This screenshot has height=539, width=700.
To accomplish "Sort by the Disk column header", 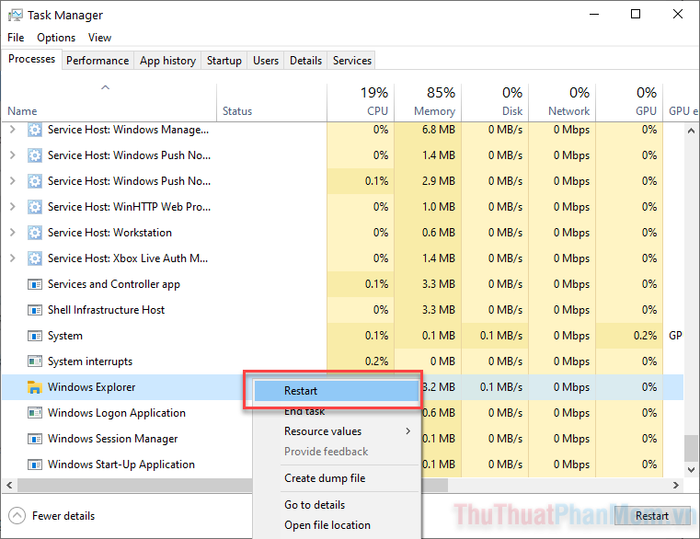I will pos(495,103).
